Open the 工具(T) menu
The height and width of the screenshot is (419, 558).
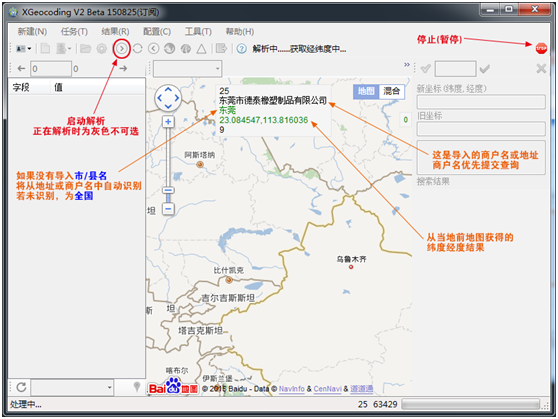(x=198, y=32)
